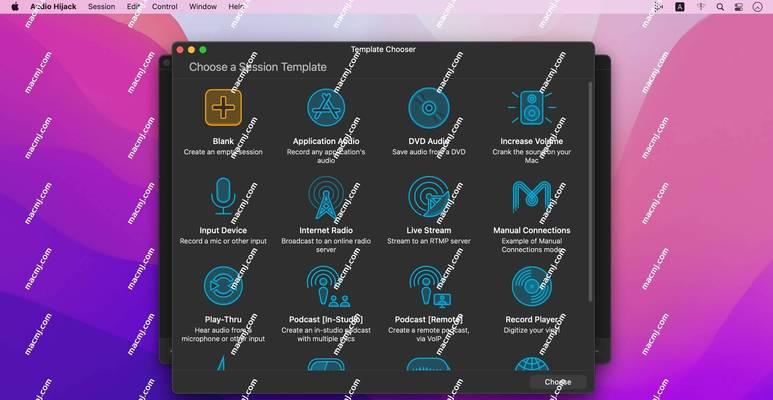Click the "Input Device" label
Viewport: 773px width, 400px height.
[x=223, y=230]
